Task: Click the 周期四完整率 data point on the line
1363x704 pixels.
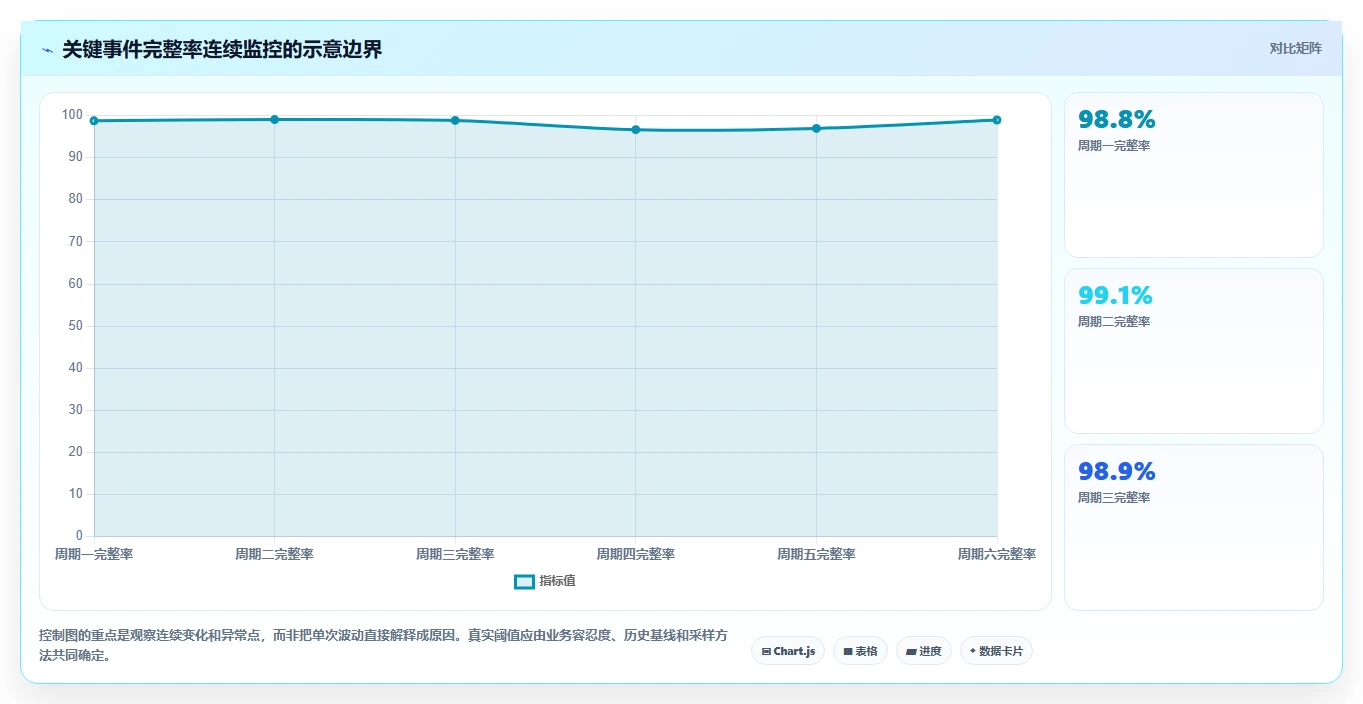Action: coord(636,130)
